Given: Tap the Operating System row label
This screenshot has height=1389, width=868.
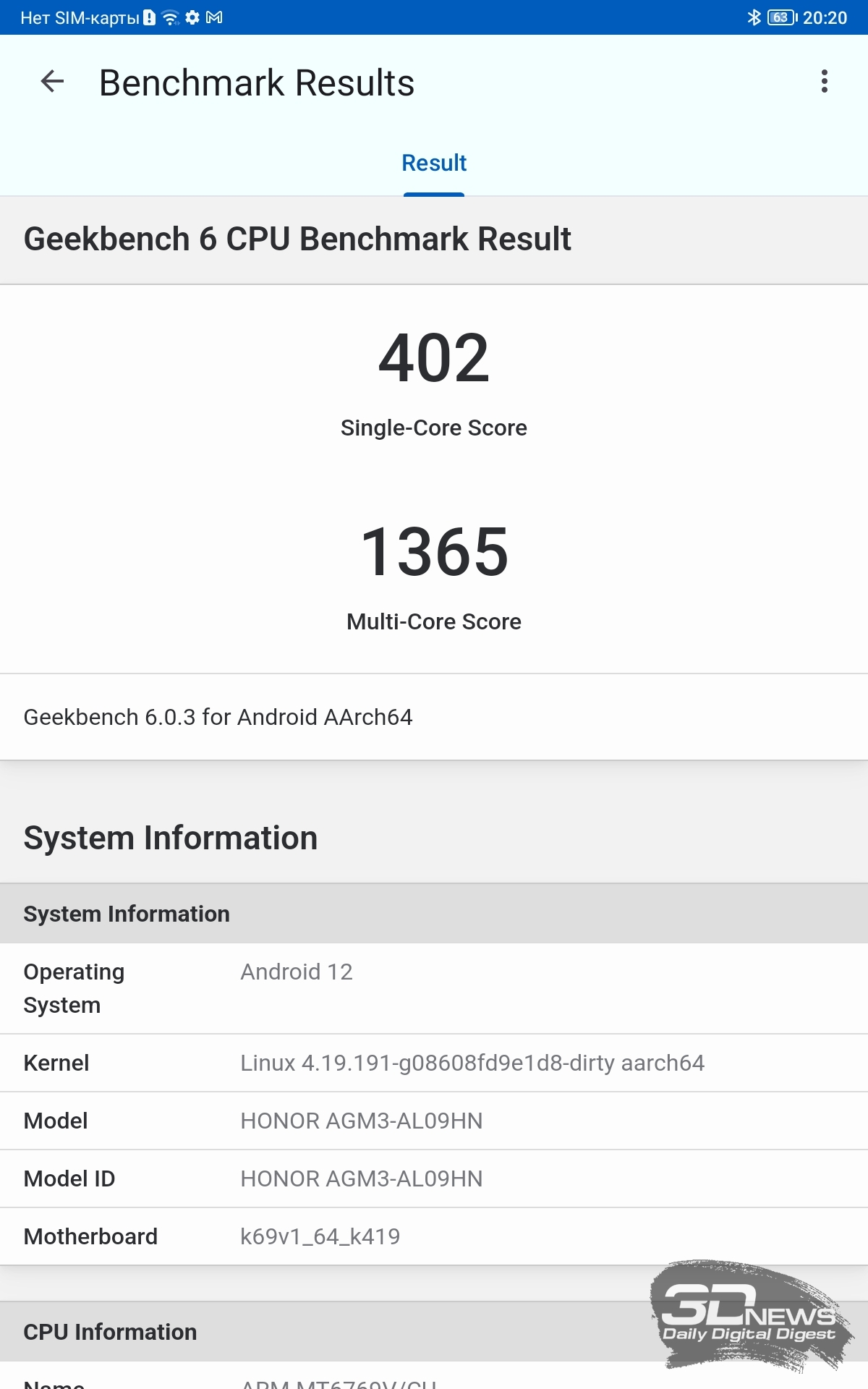Looking at the screenshot, I should click(74, 988).
